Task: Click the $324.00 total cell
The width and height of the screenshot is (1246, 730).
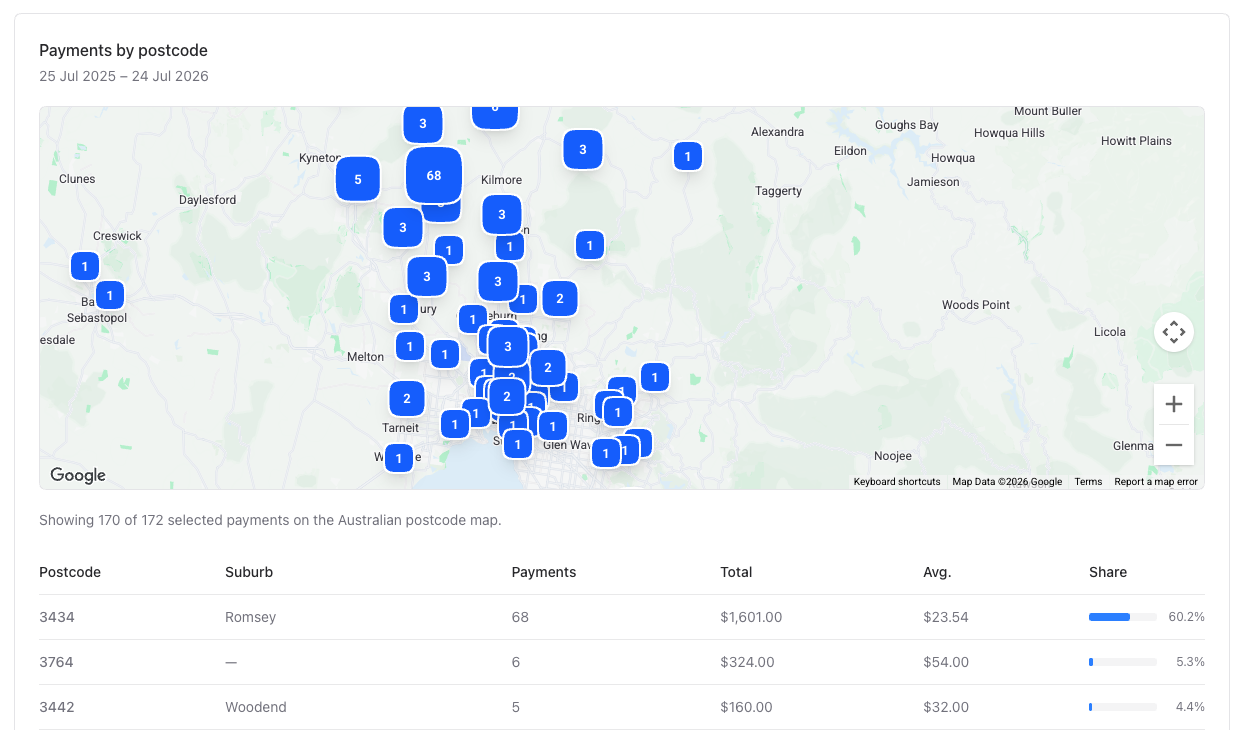Action: 747,662
